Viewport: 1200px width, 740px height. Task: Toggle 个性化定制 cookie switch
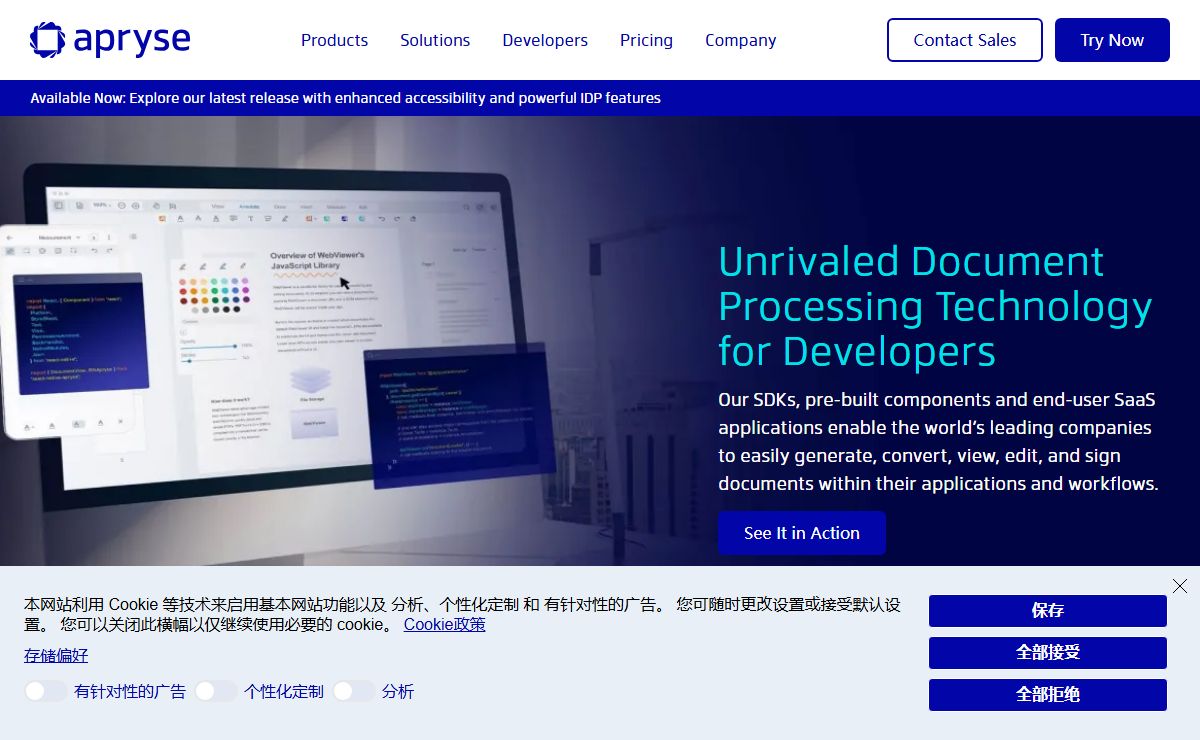(216, 691)
